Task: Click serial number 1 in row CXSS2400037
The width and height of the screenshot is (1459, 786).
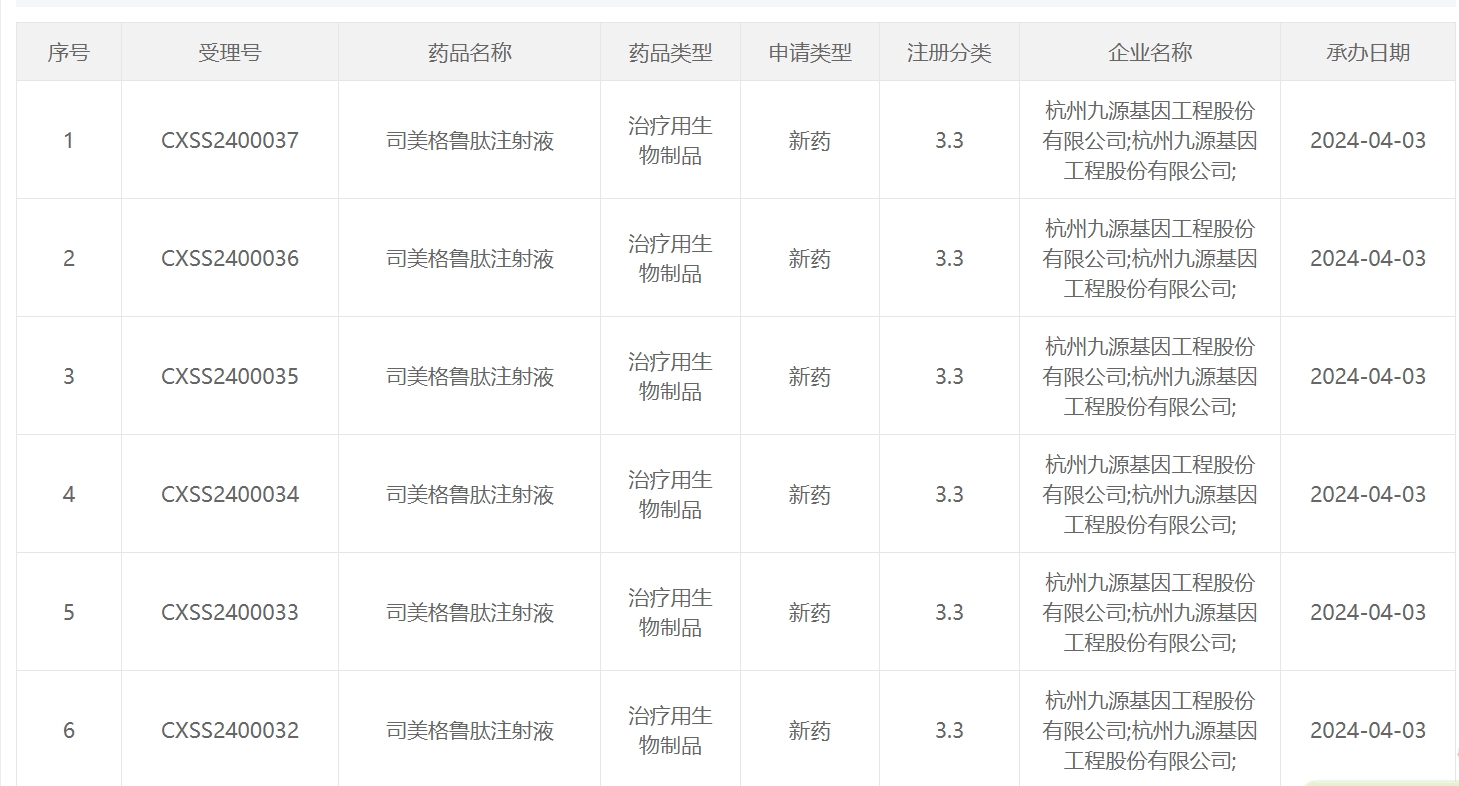Action: click(x=68, y=141)
